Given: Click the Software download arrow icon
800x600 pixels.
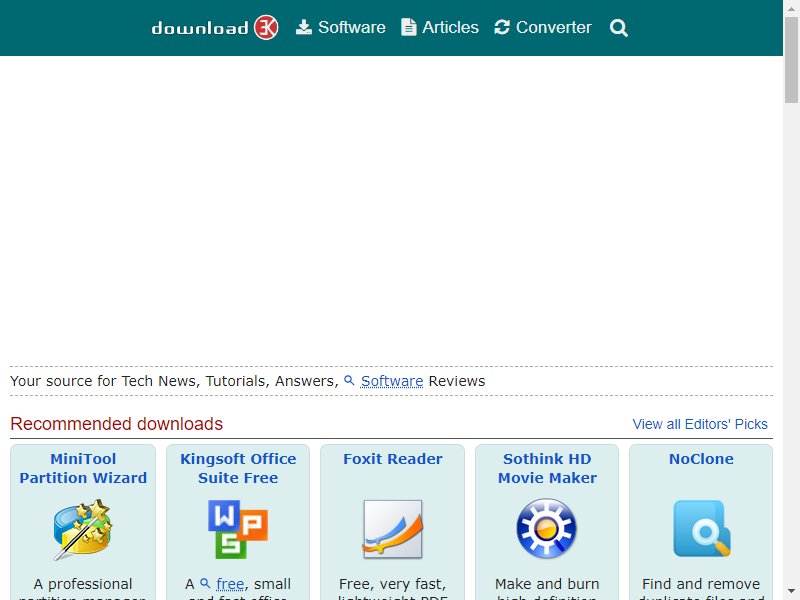Looking at the screenshot, I should coord(304,28).
